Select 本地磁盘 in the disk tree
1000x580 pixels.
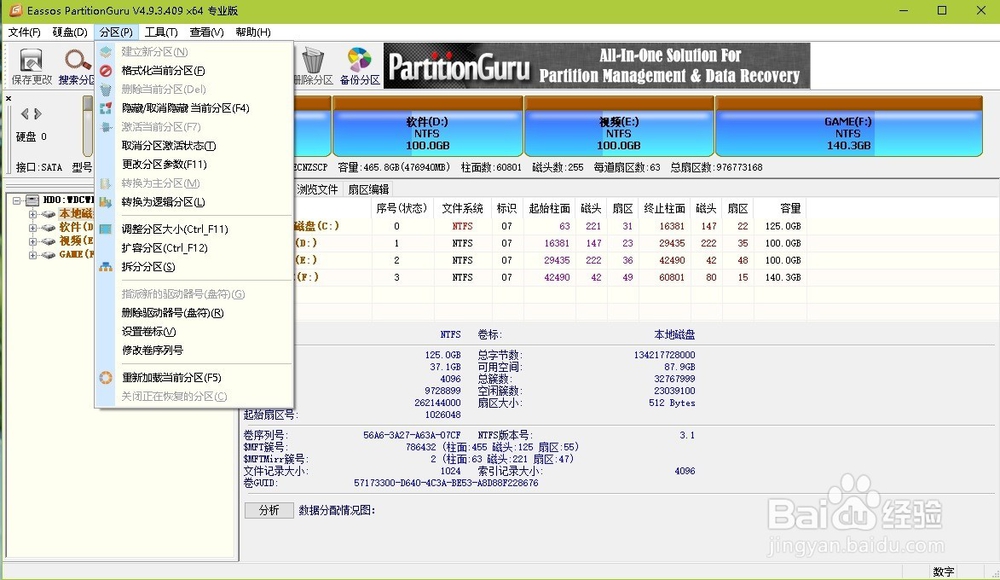[76, 214]
